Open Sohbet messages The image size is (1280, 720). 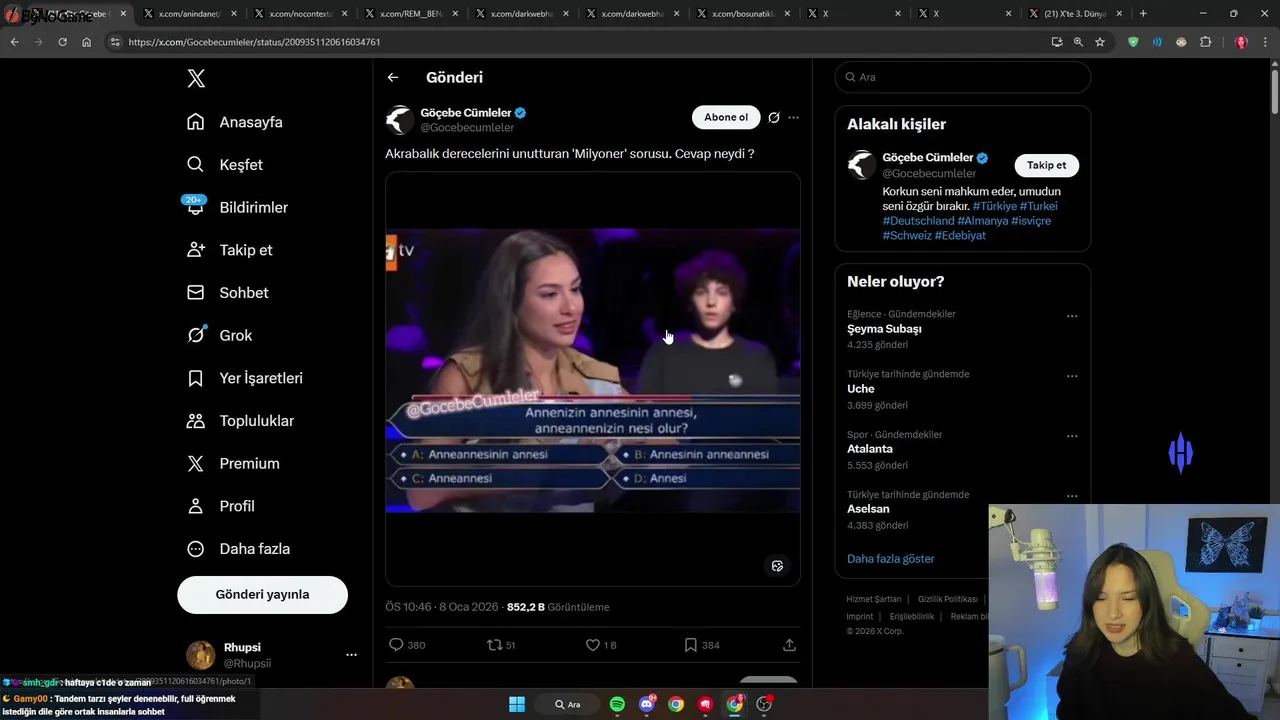click(227, 293)
